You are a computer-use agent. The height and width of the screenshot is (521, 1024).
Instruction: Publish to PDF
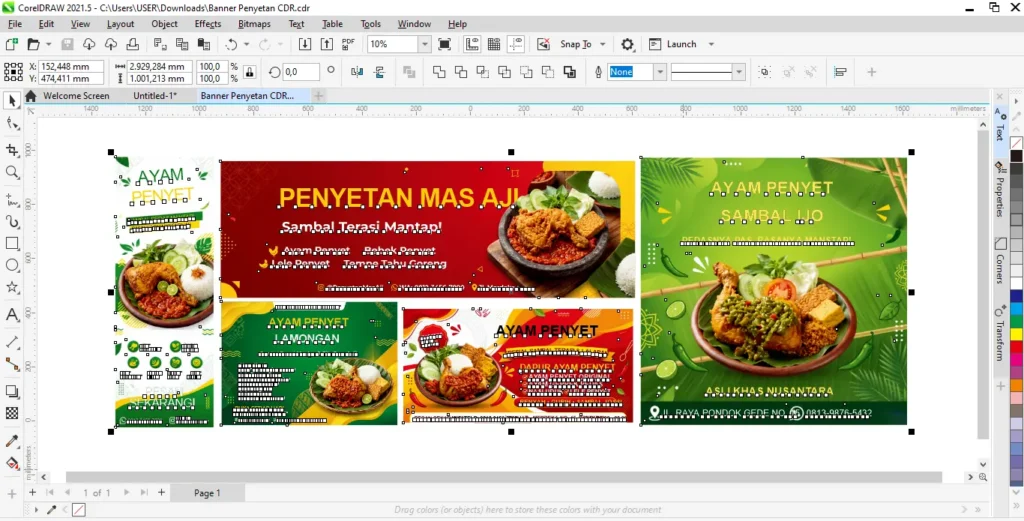(348, 44)
